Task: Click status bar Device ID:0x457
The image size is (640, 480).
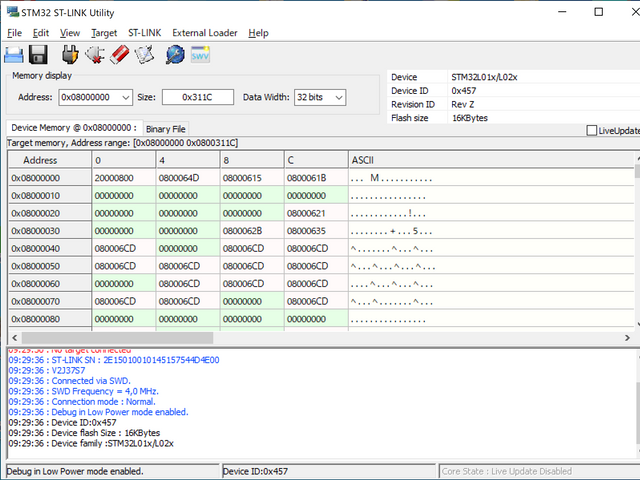Action: 329,471
